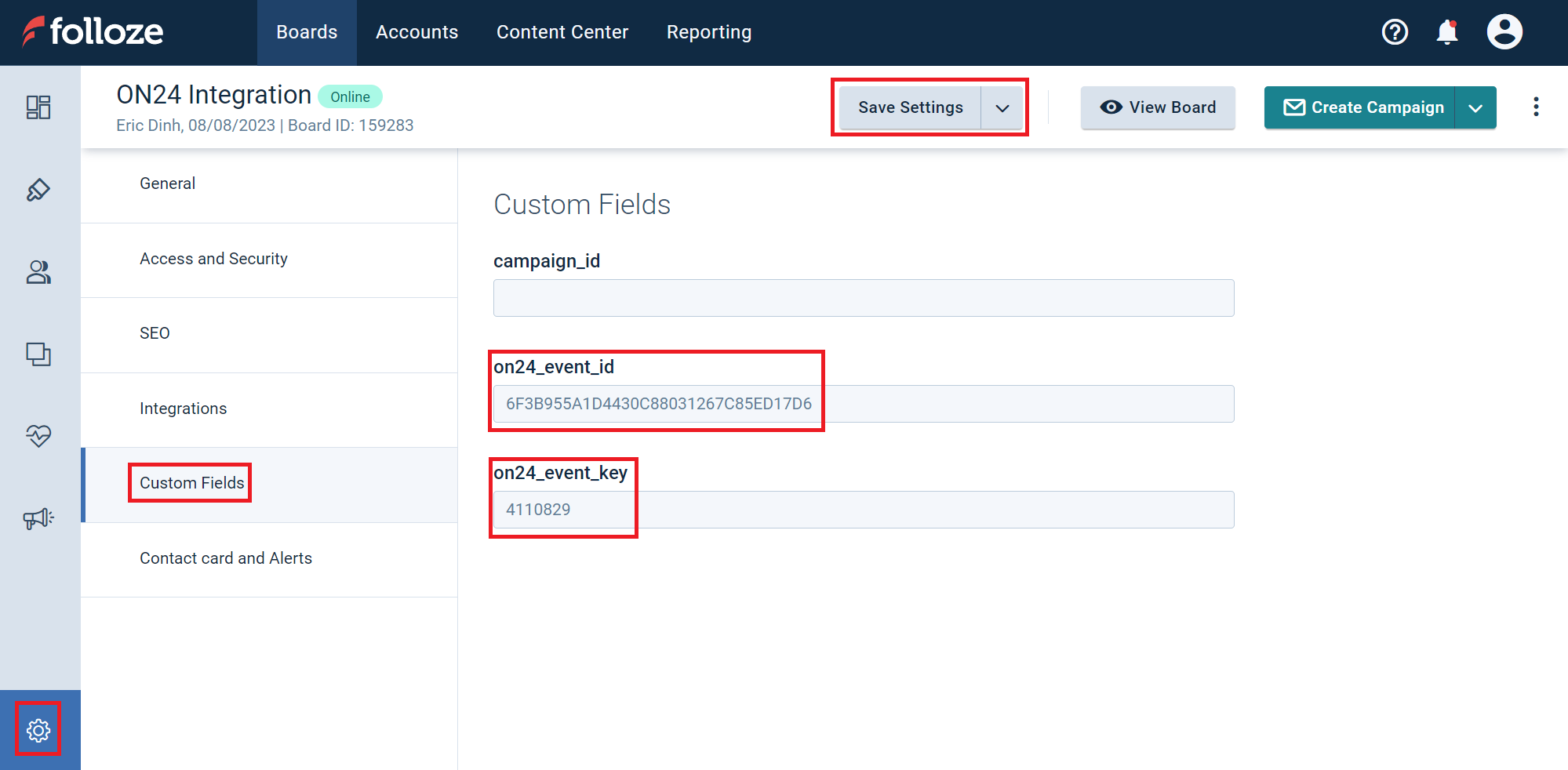Screen dimensions: 1568x770
Task: Open Access and Security settings
Action: pos(213,259)
